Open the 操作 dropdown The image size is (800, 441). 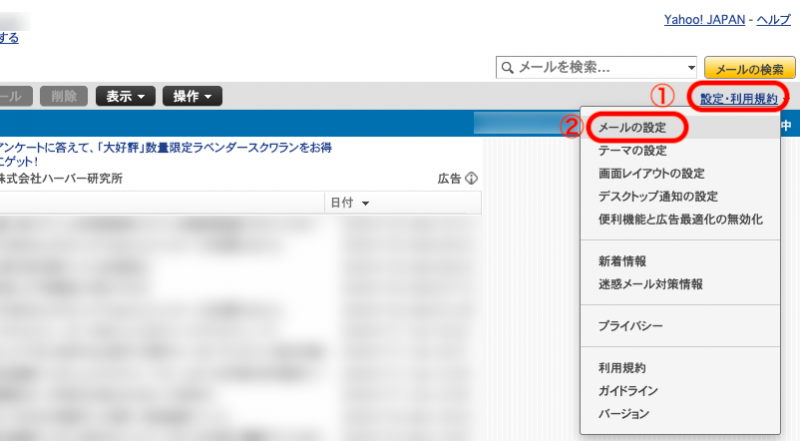[x=192, y=96]
